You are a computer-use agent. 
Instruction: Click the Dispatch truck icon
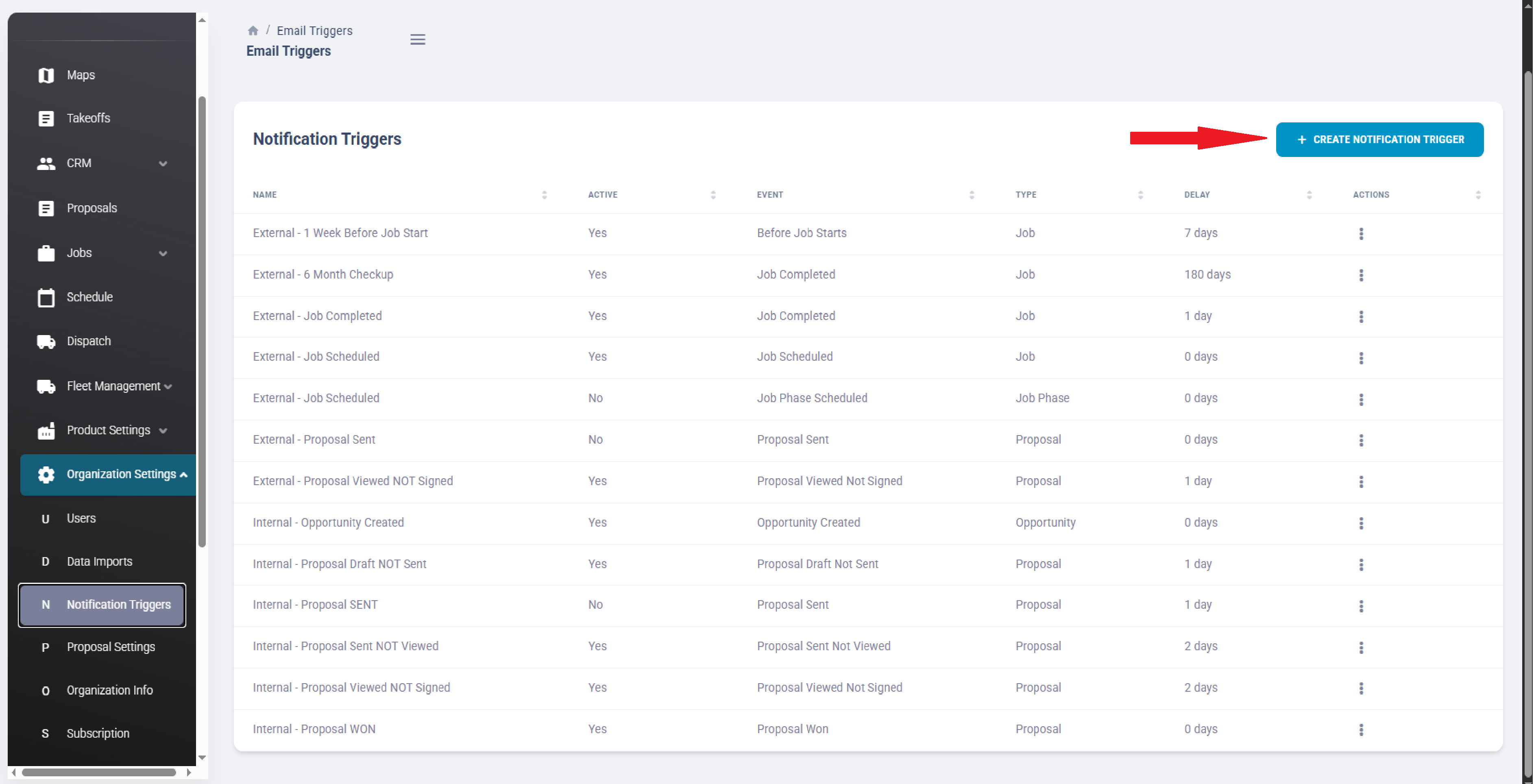click(46, 342)
